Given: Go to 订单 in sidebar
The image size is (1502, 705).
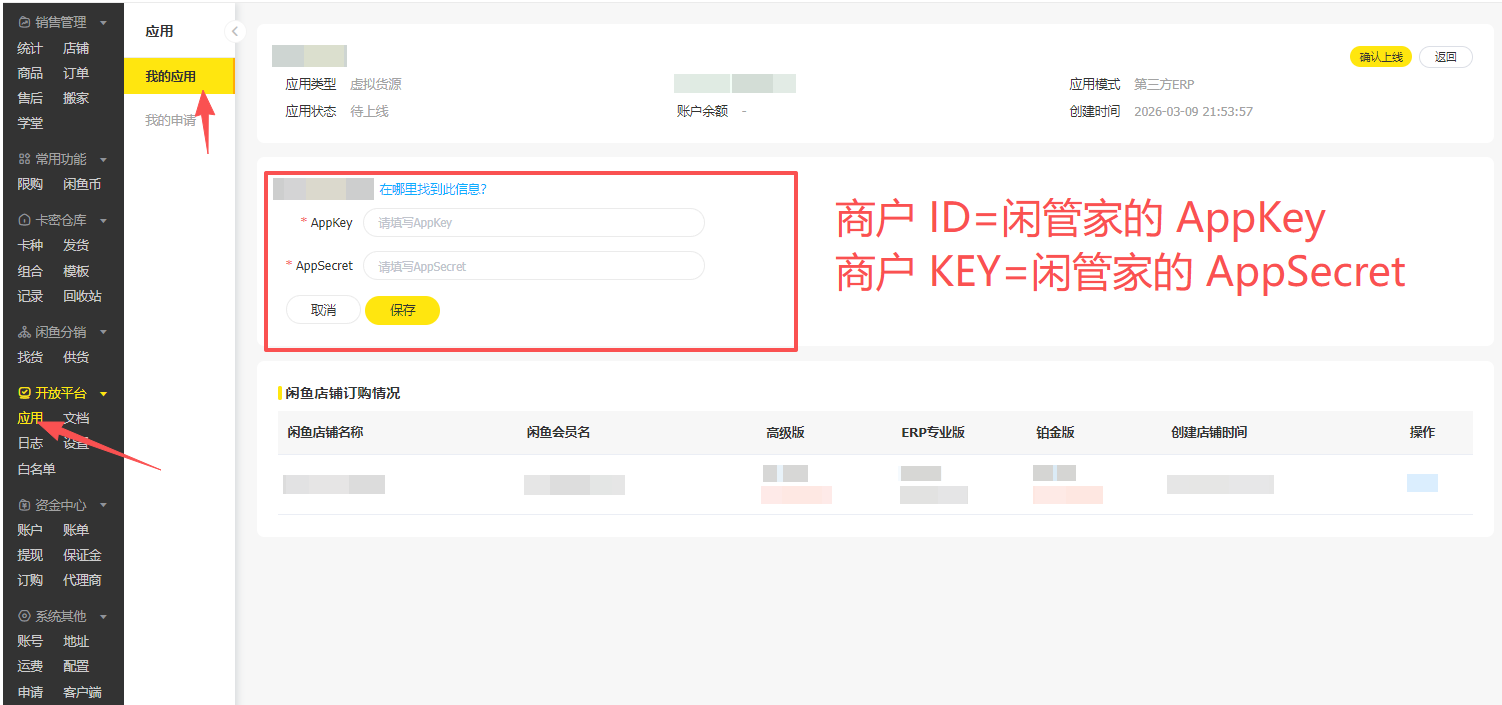Looking at the screenshot, I should click(76, 73).
